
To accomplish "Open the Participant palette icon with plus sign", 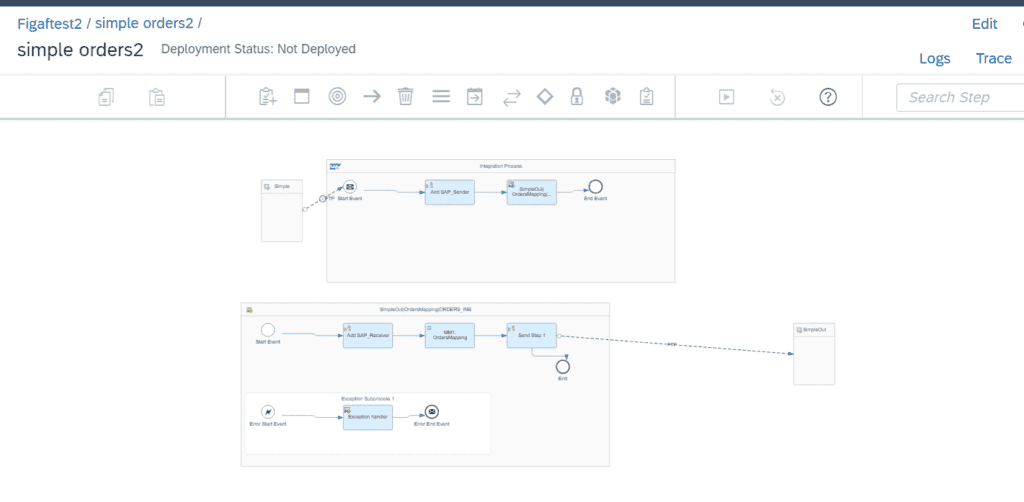I will 268,97.
